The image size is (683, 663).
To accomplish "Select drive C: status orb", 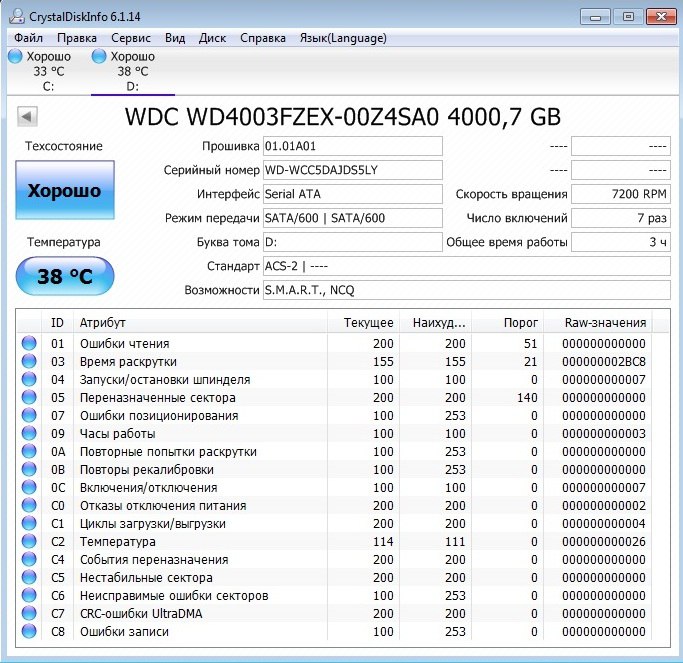I will point(14,57).
